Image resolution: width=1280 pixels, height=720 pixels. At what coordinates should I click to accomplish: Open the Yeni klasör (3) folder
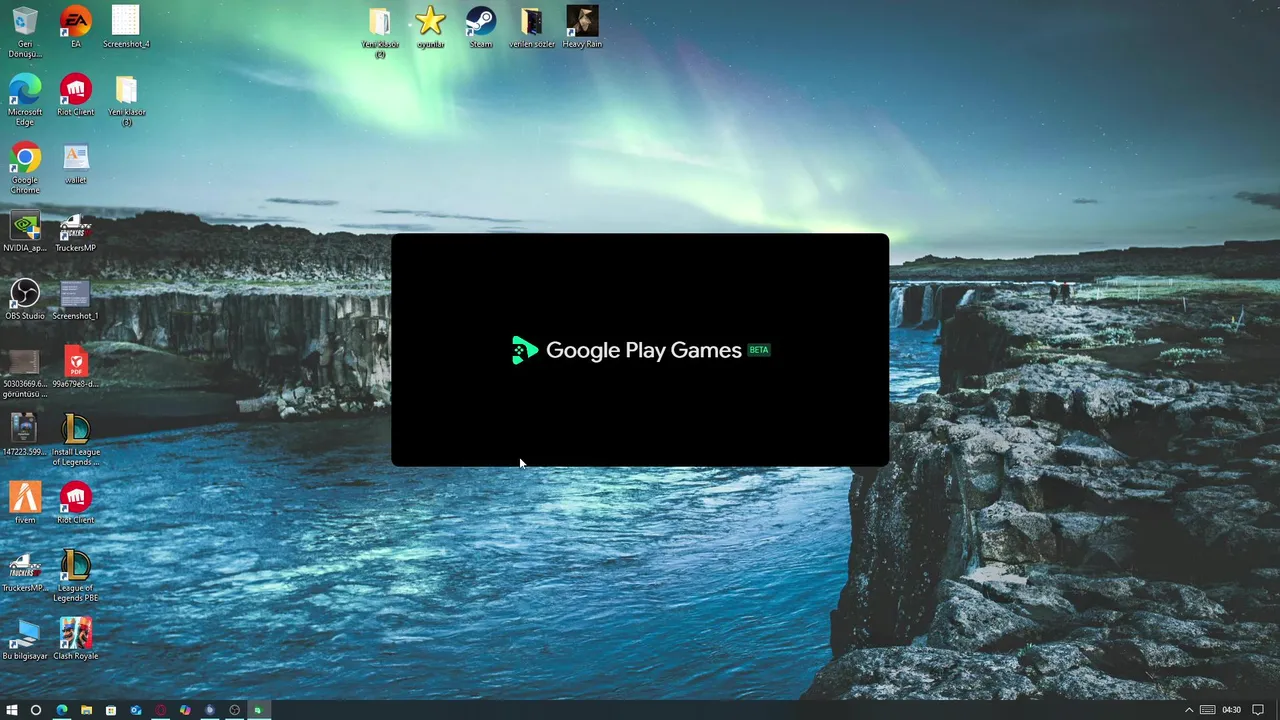[126, 98]
